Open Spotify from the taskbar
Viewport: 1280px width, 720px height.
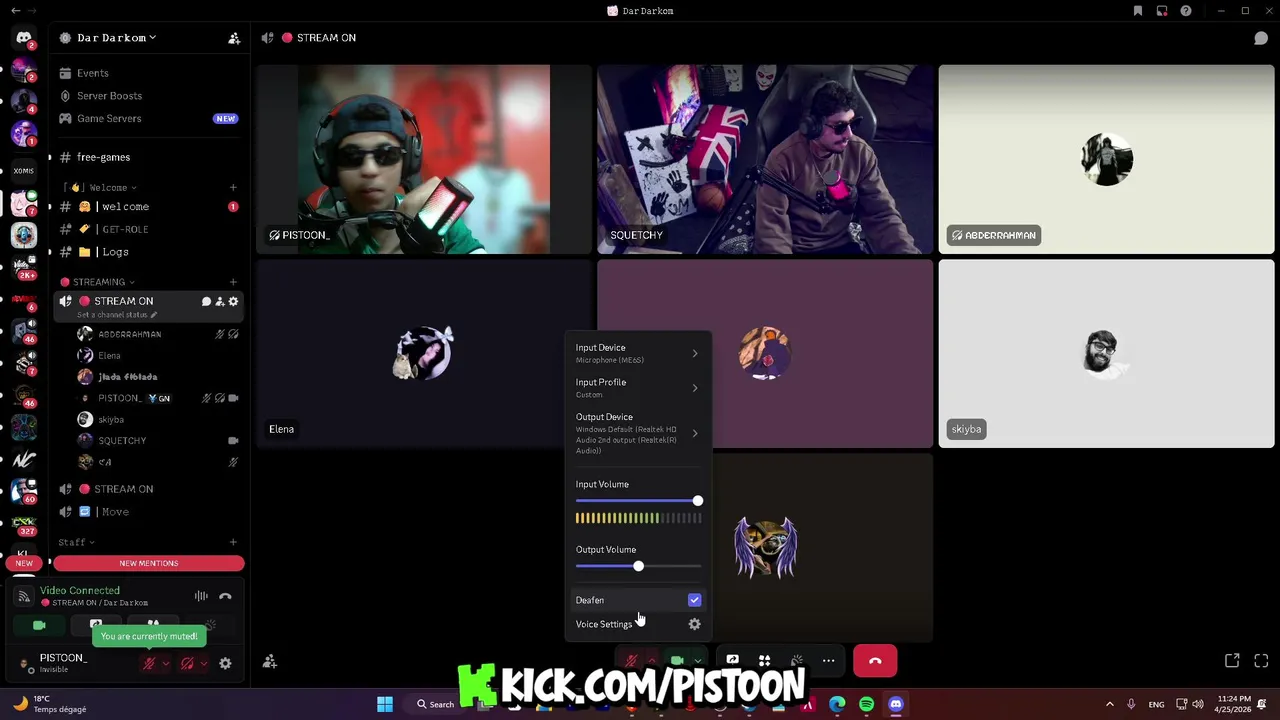(x=866, y=704)
